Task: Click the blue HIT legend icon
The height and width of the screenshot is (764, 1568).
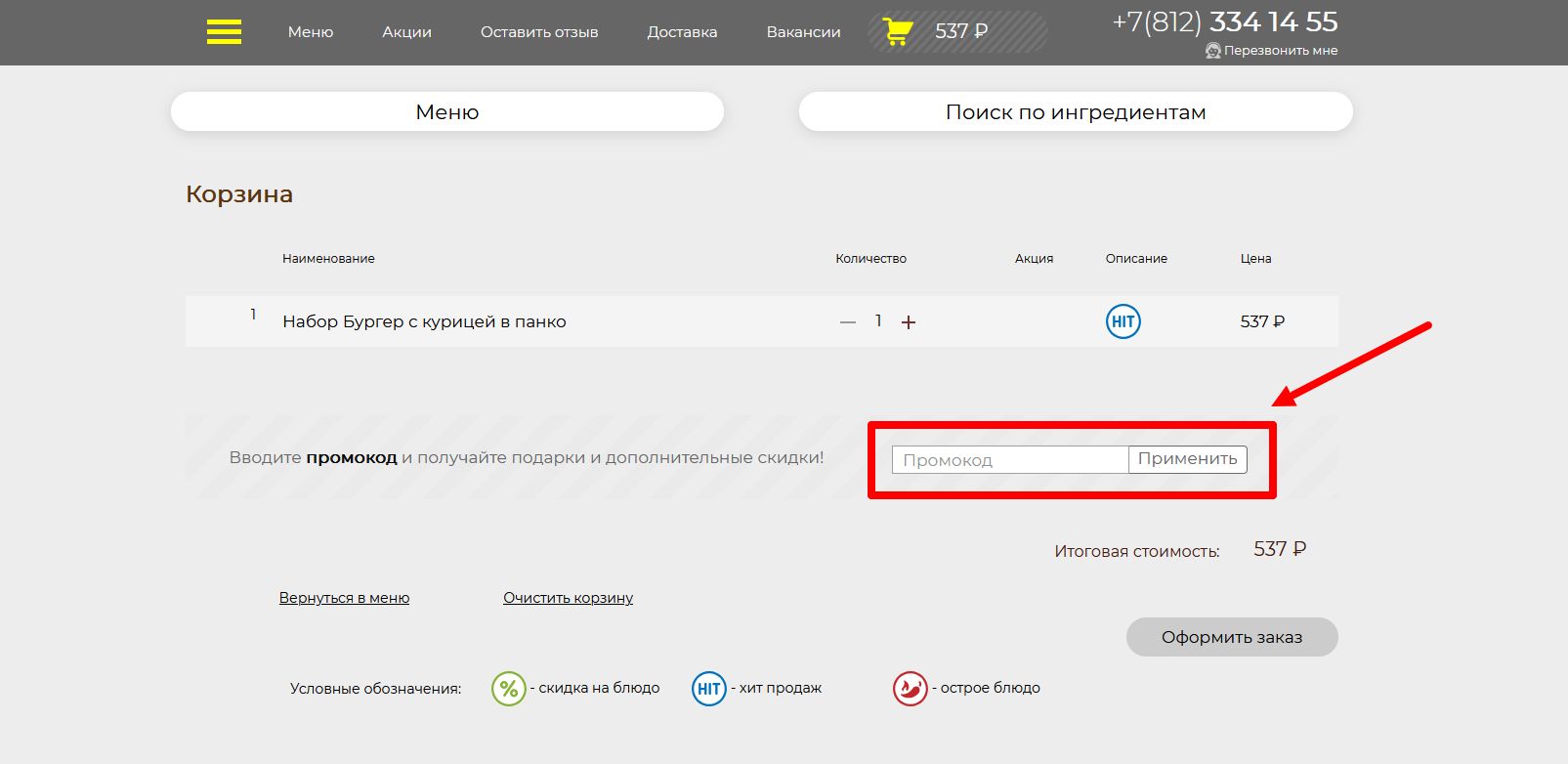Action: tap(708, 689)
